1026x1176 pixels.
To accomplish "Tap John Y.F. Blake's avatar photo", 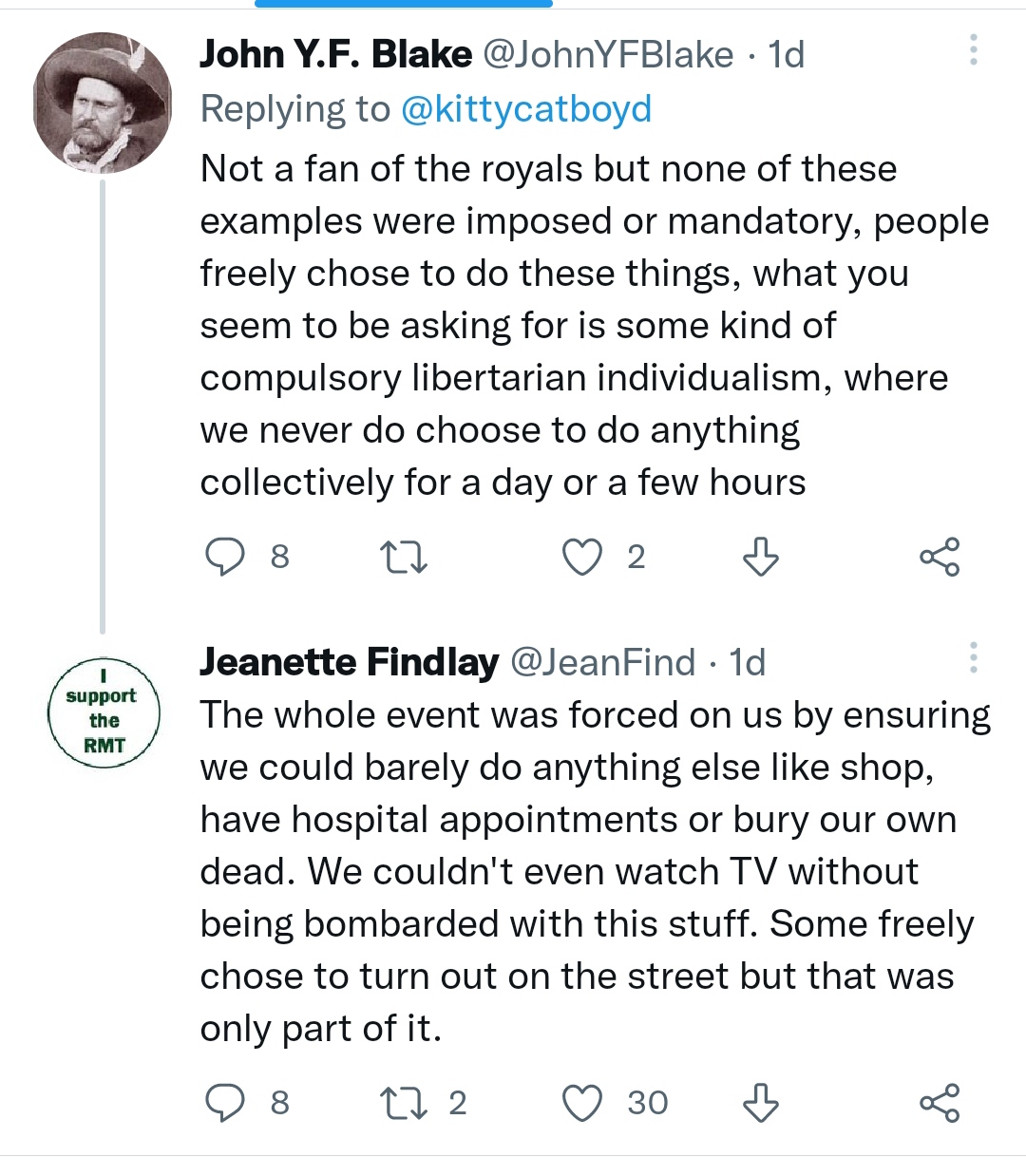I will 103,104.
